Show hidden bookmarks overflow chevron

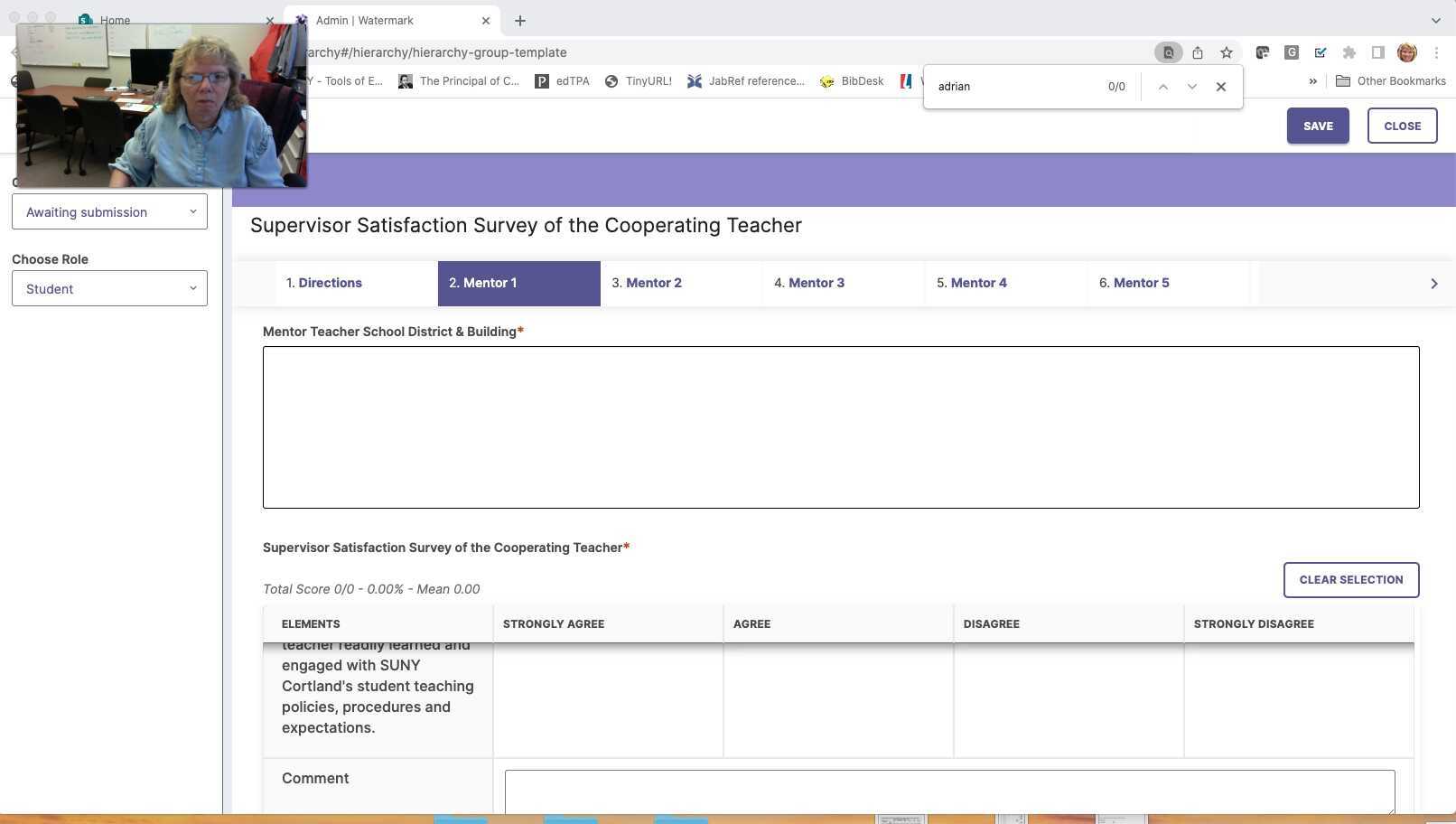(1312, 81)
